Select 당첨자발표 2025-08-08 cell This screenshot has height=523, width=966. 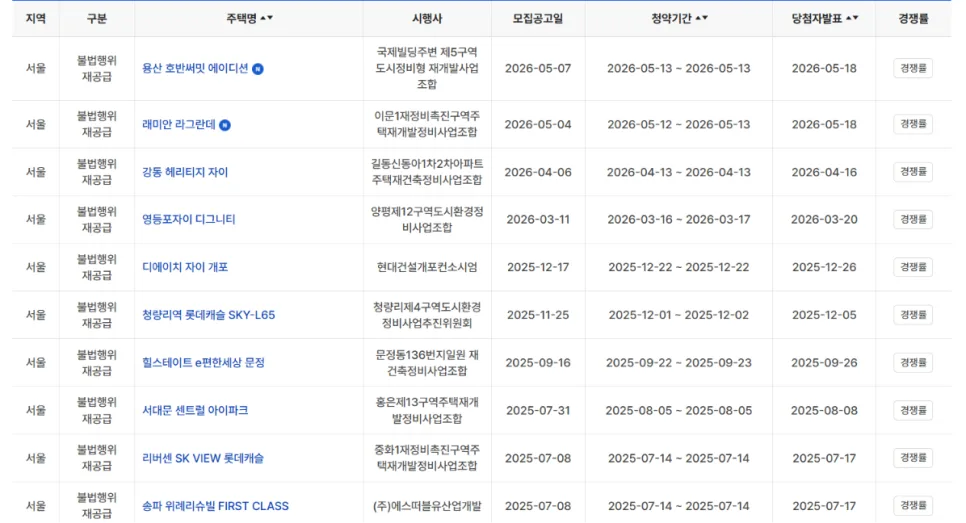point(824,410)
